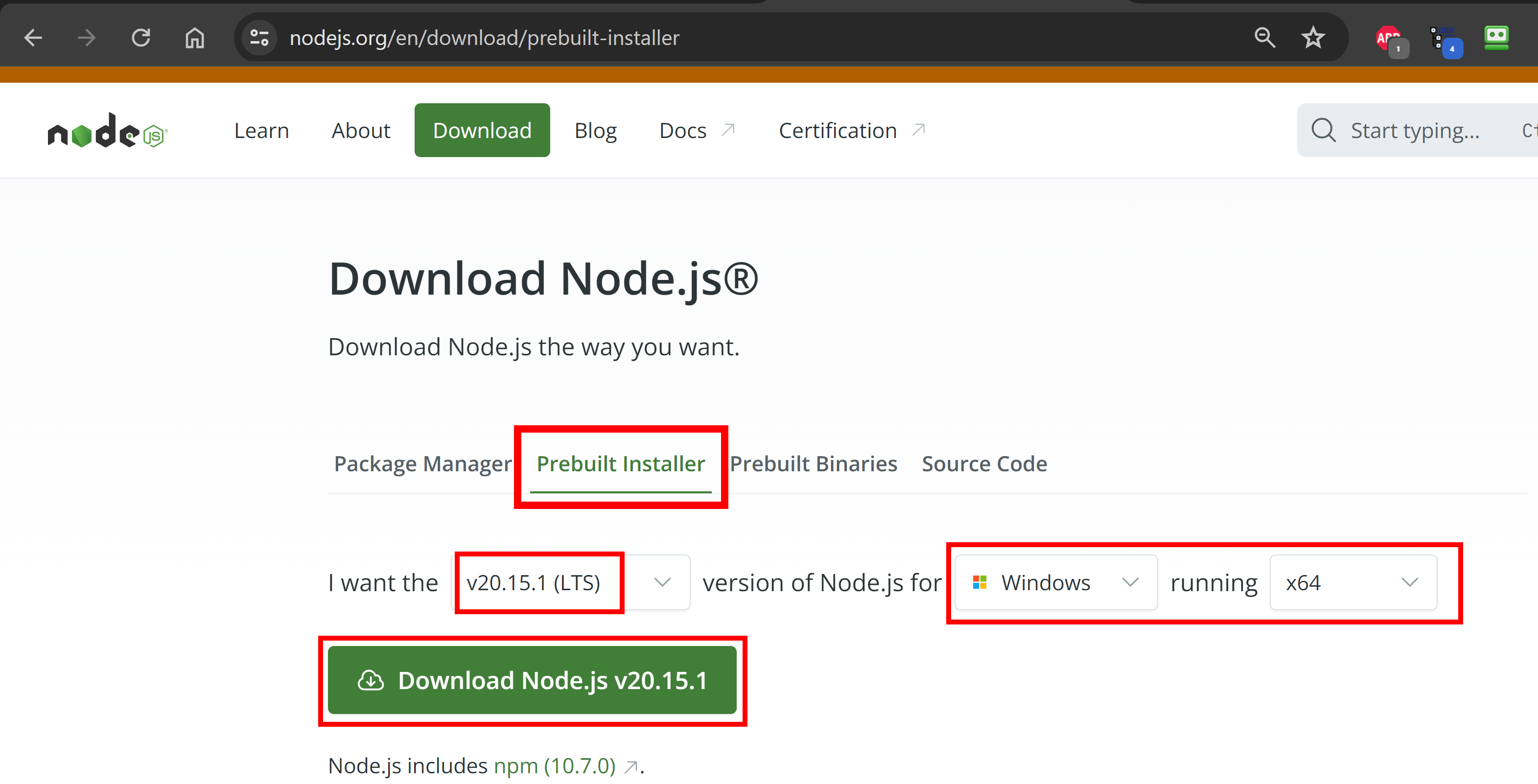The image size is (1538, 784).
Task: Go to browser home page
Action: (195, 38)
